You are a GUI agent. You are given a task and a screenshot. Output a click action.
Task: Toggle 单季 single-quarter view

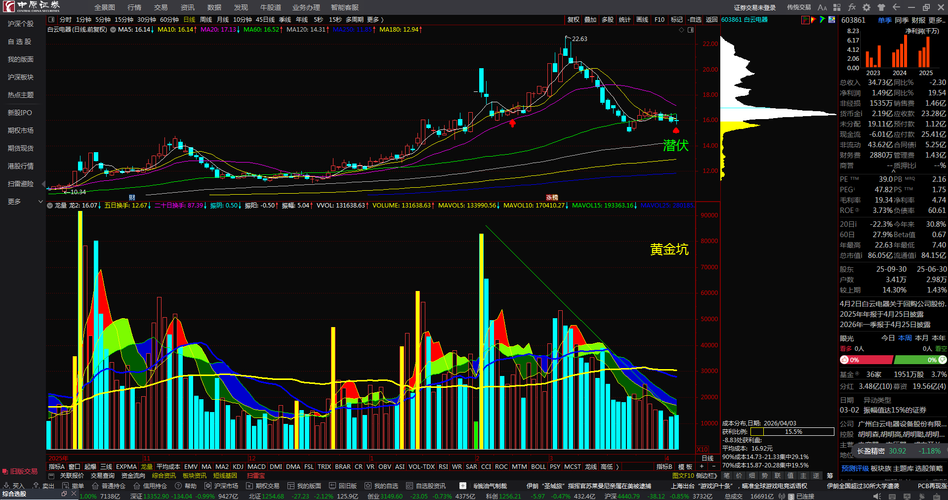[885, 19]
